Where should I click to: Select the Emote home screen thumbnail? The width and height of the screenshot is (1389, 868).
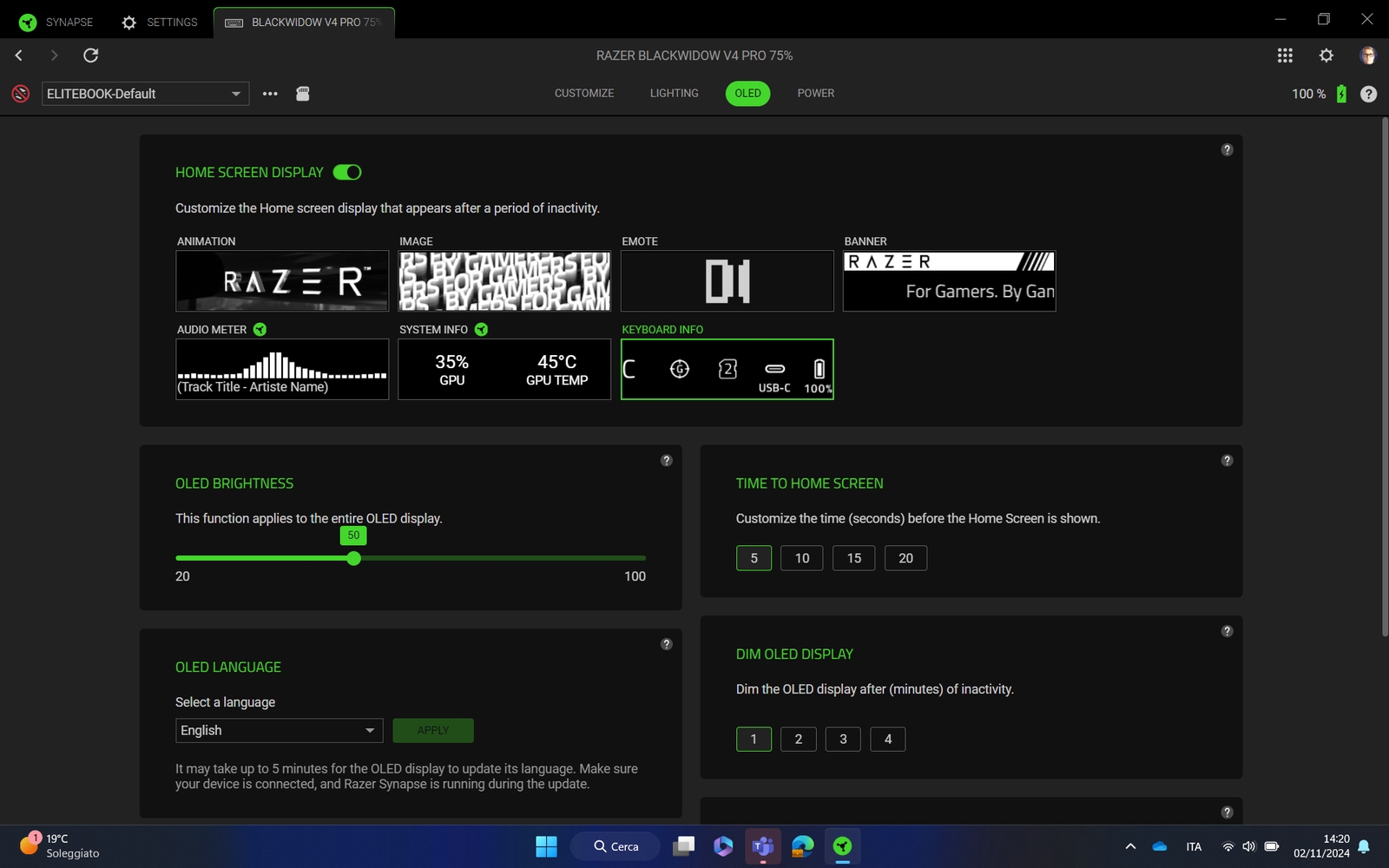[x=727, y=281]
